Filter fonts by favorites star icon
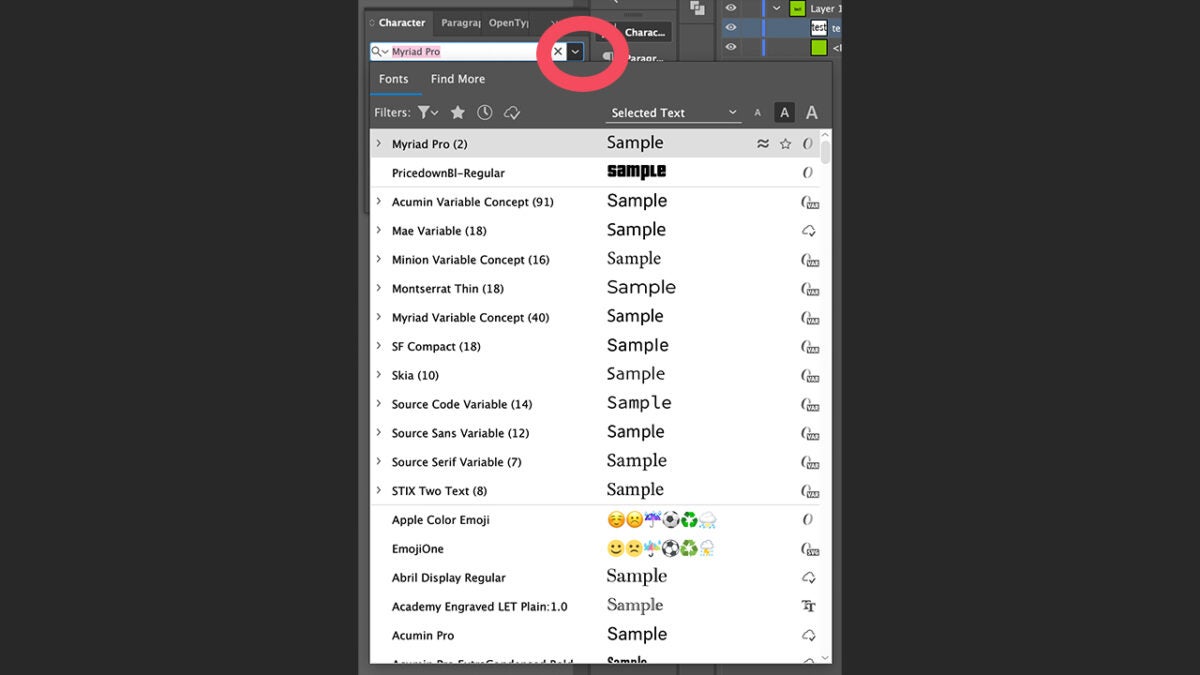Screen dimensions: 1200x675 458,113
